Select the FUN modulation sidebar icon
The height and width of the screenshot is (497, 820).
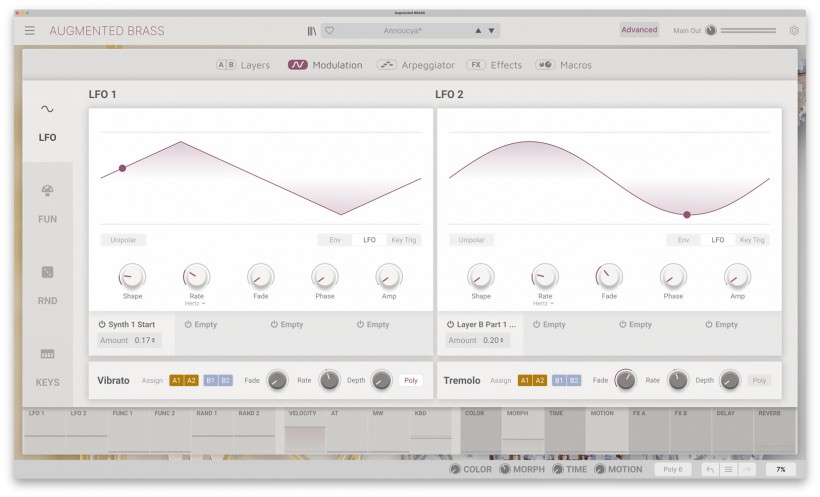(x=48, y=191)
